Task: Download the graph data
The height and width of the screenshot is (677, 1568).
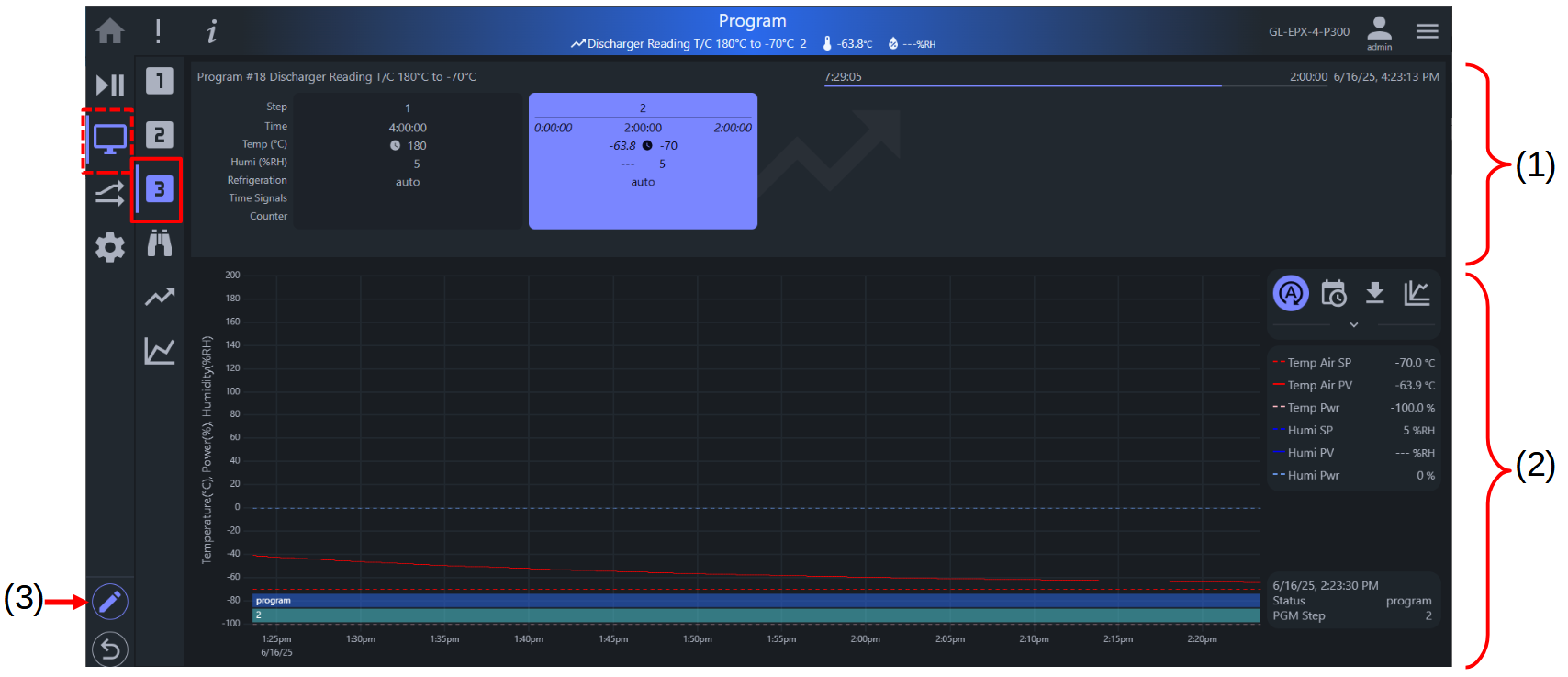Action: click(1374, 293)
